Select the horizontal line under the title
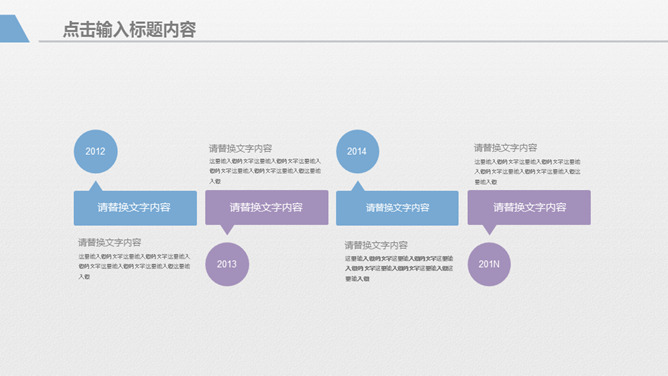668x376 pixels. (x=353, y=41)
